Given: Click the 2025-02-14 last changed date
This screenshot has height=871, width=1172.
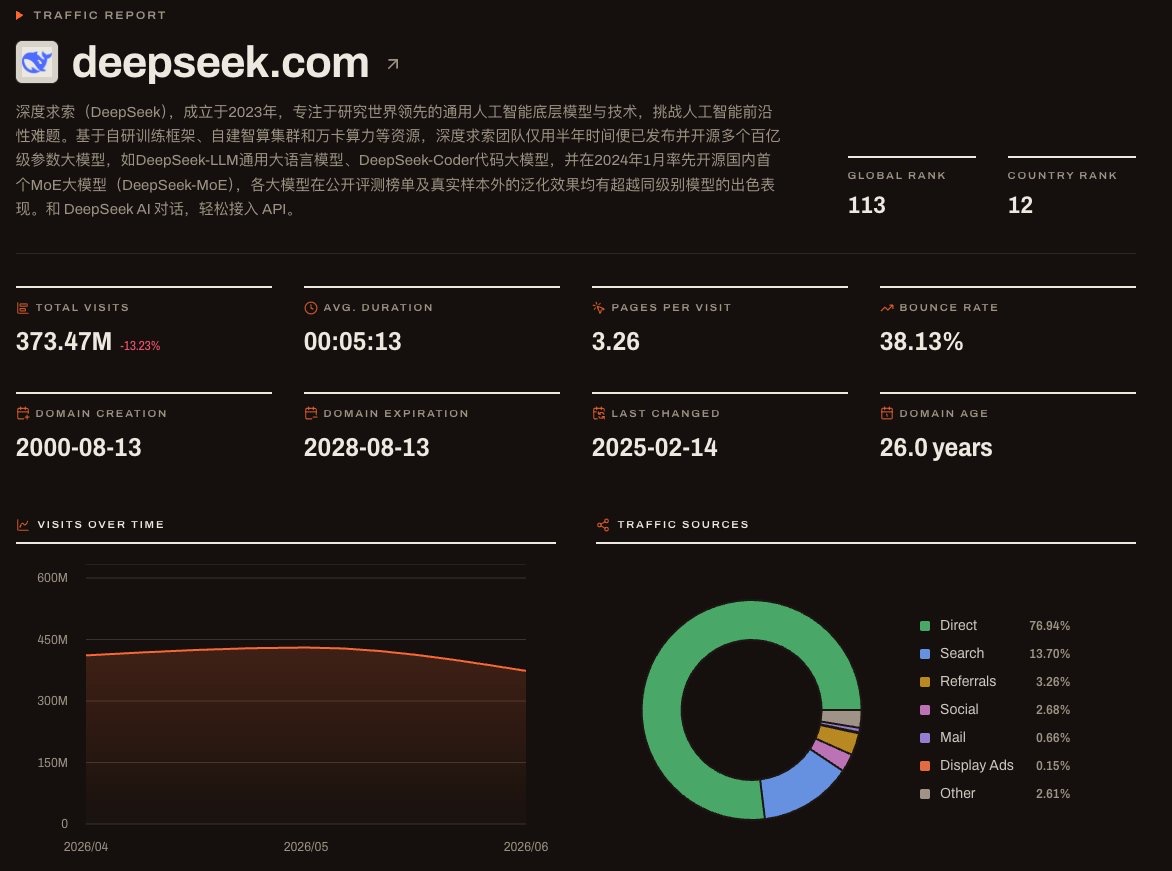Looking at the screenshot, I should coord(654,448).
